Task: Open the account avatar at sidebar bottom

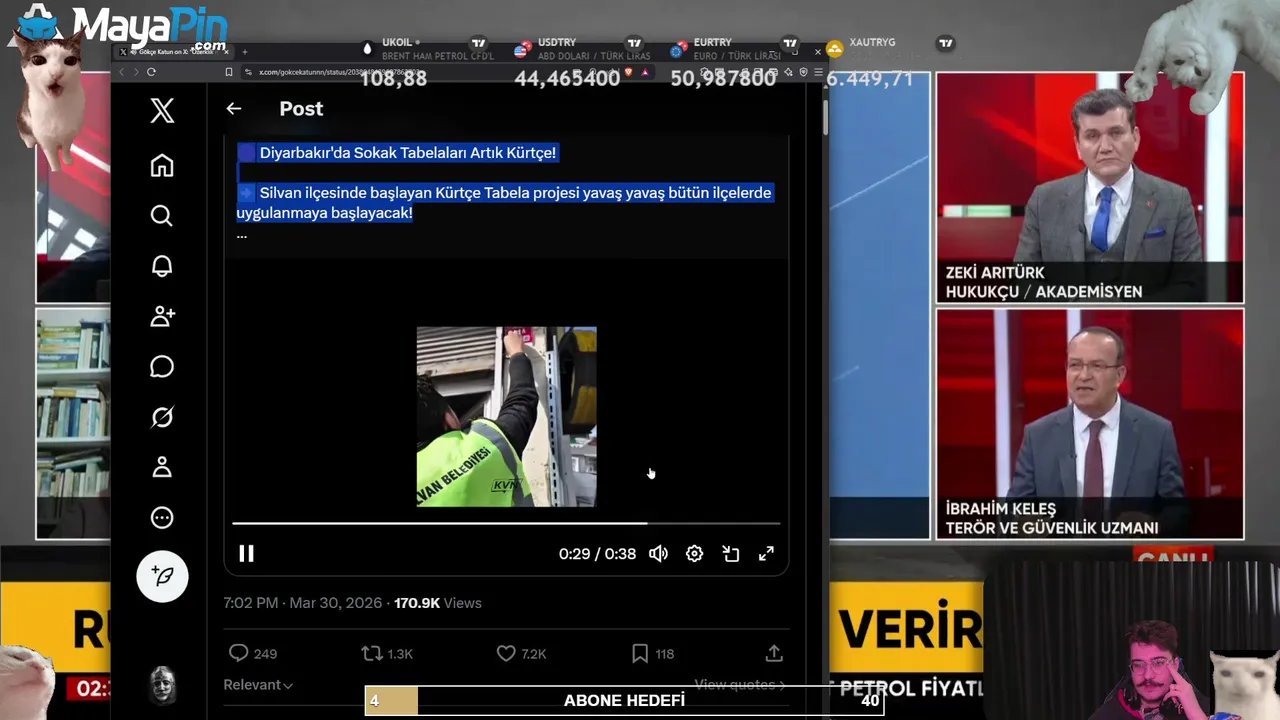Action: point(163,685)
